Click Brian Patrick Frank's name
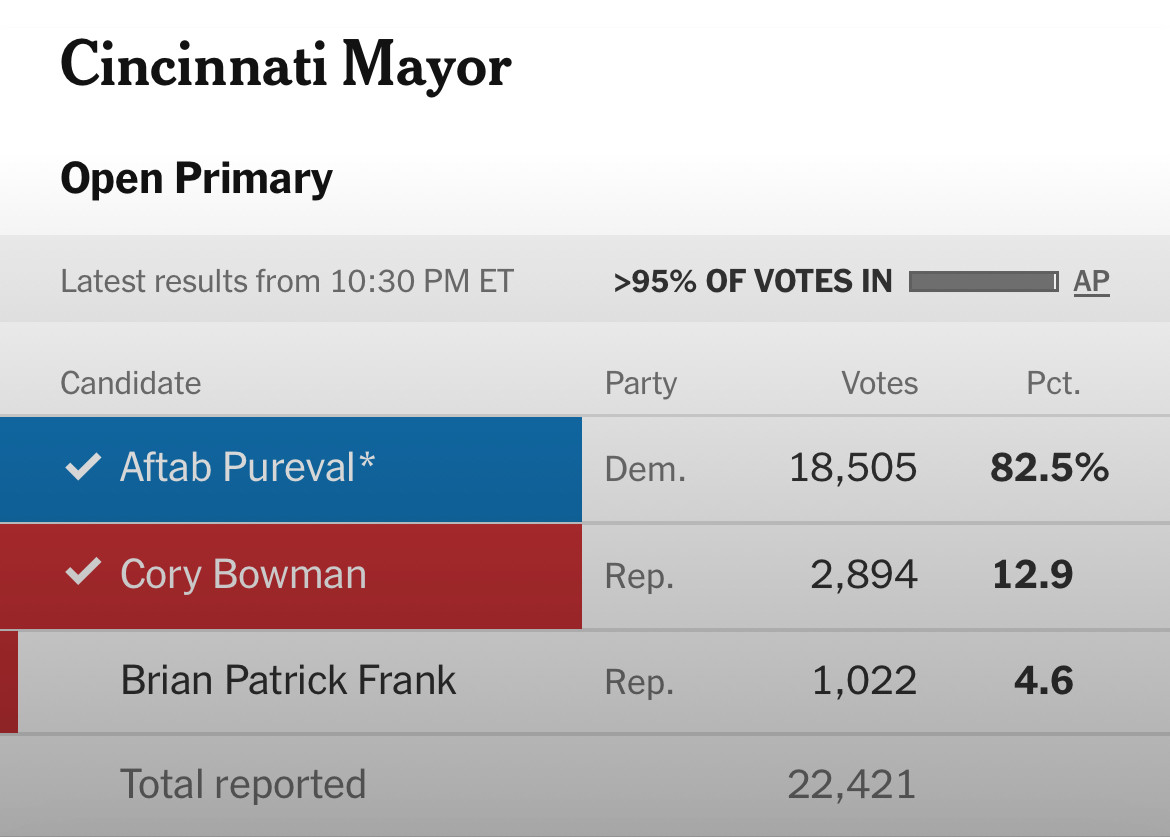Viewport: 1170px width, 837px height. pyautogui.click(x=288, y=680)
